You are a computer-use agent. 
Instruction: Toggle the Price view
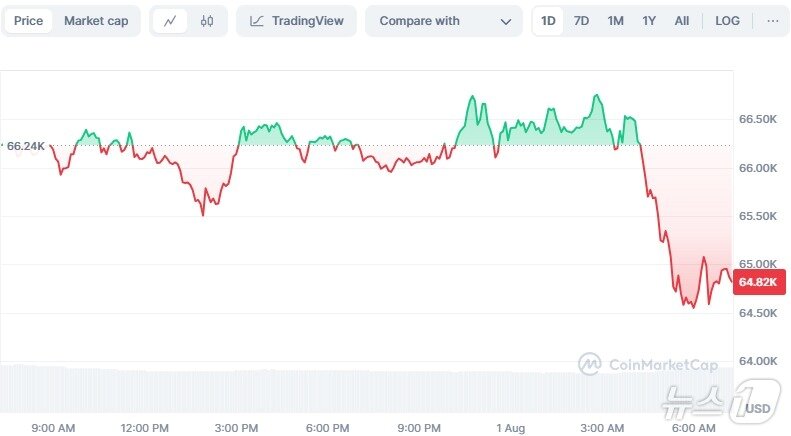[28, 21]
